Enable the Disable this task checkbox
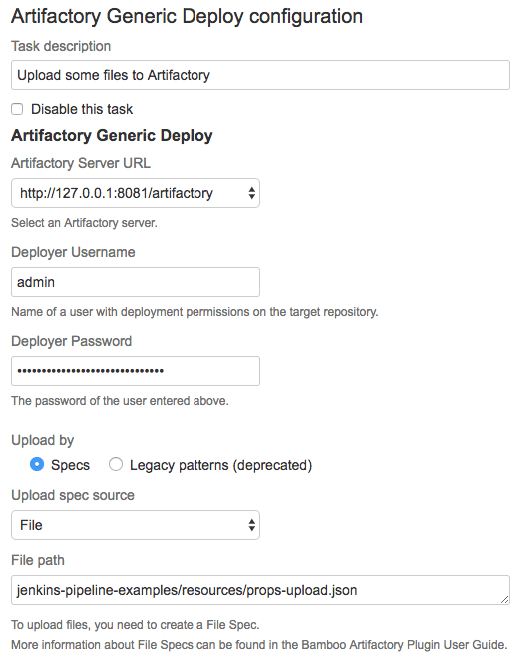Screen dimensions: 518x656 17,109
